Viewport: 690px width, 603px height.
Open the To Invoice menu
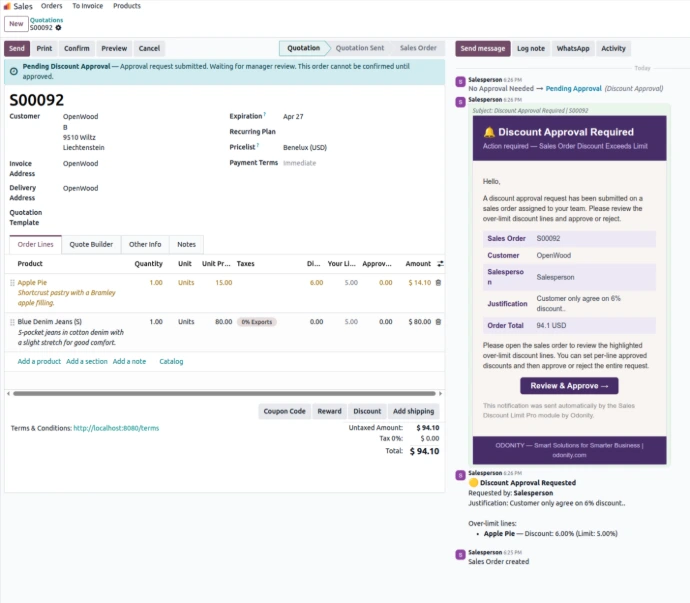[87, 6]
